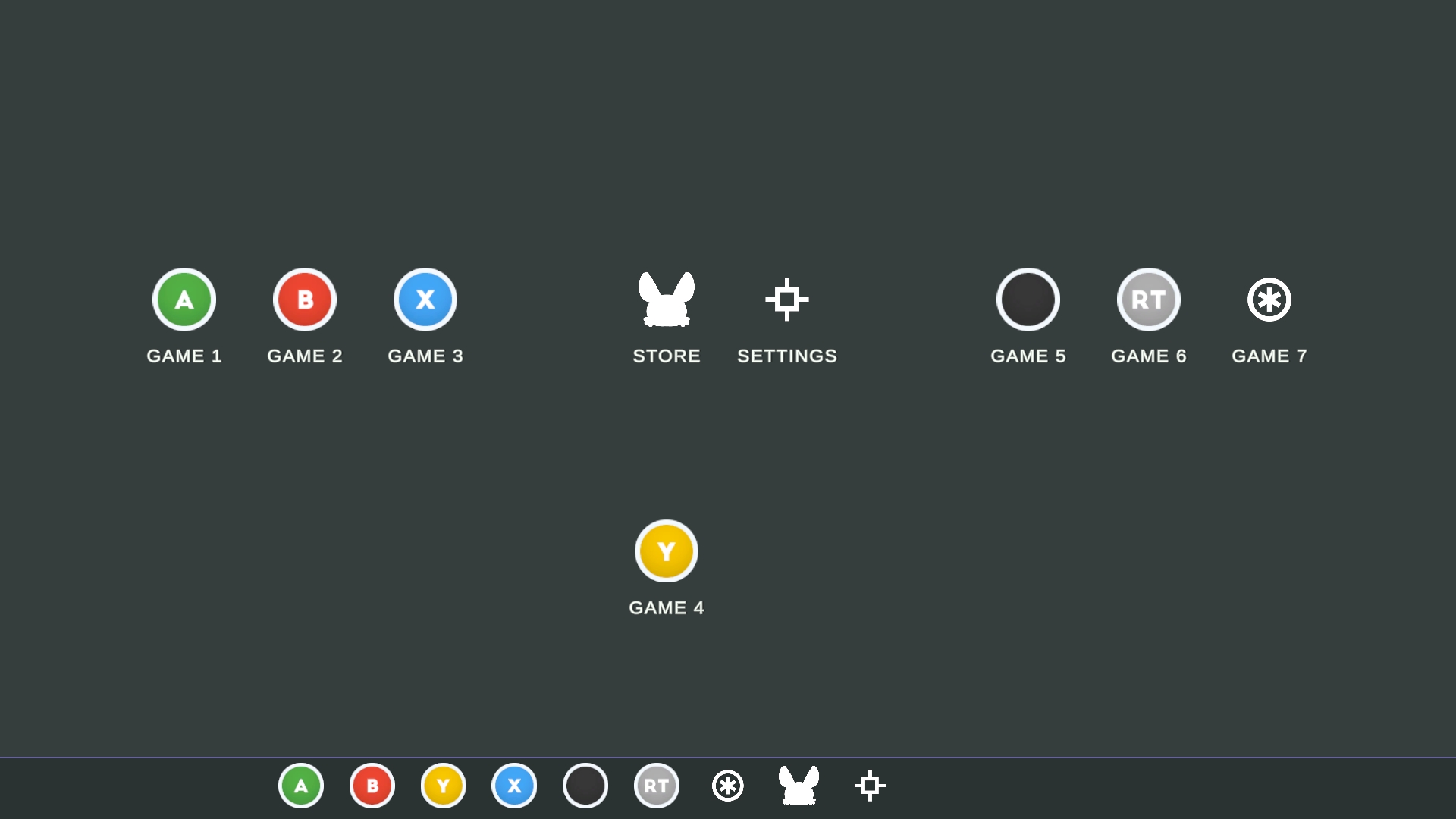Select the blue X icon for Game 3
Viewport: 1456px width, 819px height.
pos(425,300)
